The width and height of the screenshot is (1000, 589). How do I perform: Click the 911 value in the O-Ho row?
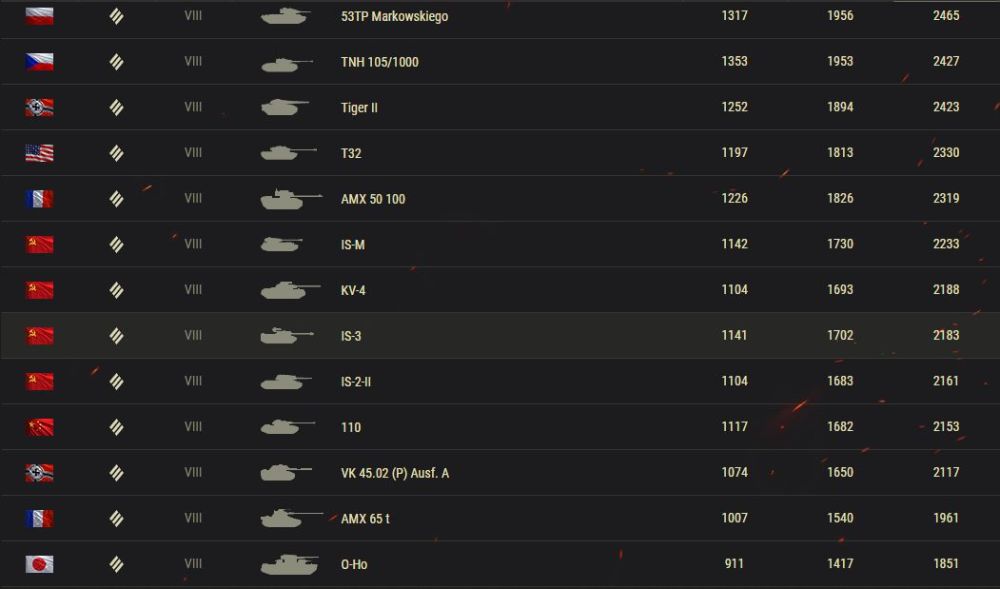(734, 564)
